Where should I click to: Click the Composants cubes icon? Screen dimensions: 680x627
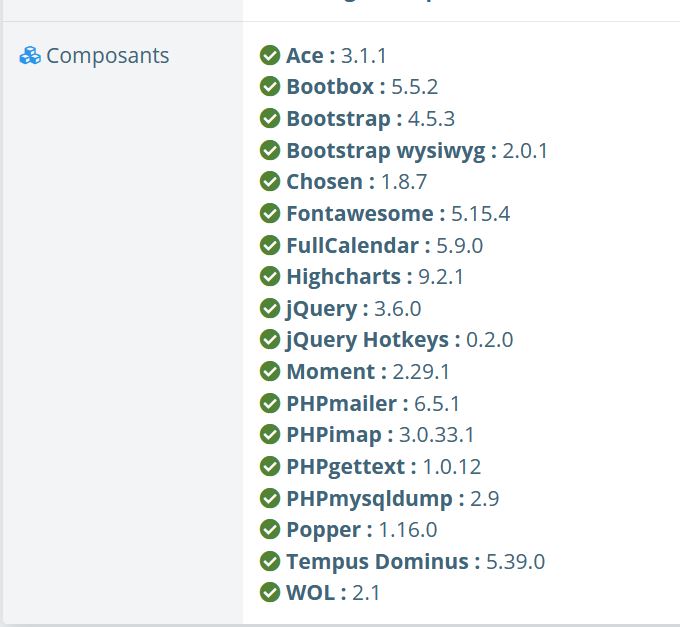click(x=30, y=56)
